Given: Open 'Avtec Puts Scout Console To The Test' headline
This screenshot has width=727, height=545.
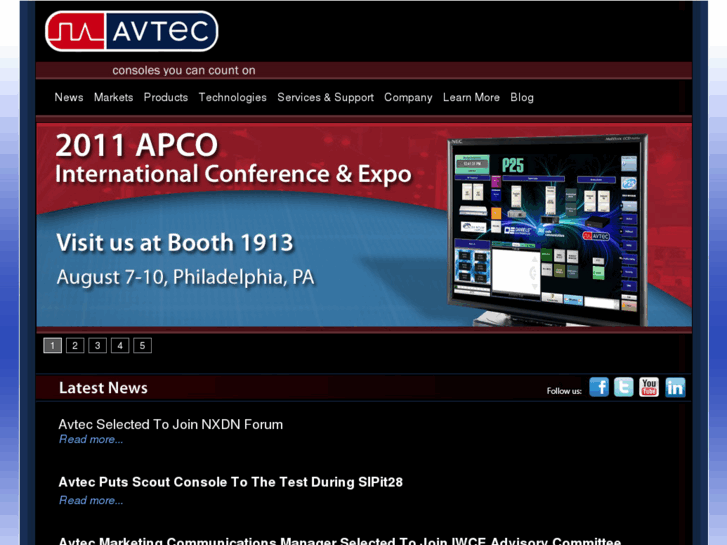Looking at the screenshot, I should 230,482.
